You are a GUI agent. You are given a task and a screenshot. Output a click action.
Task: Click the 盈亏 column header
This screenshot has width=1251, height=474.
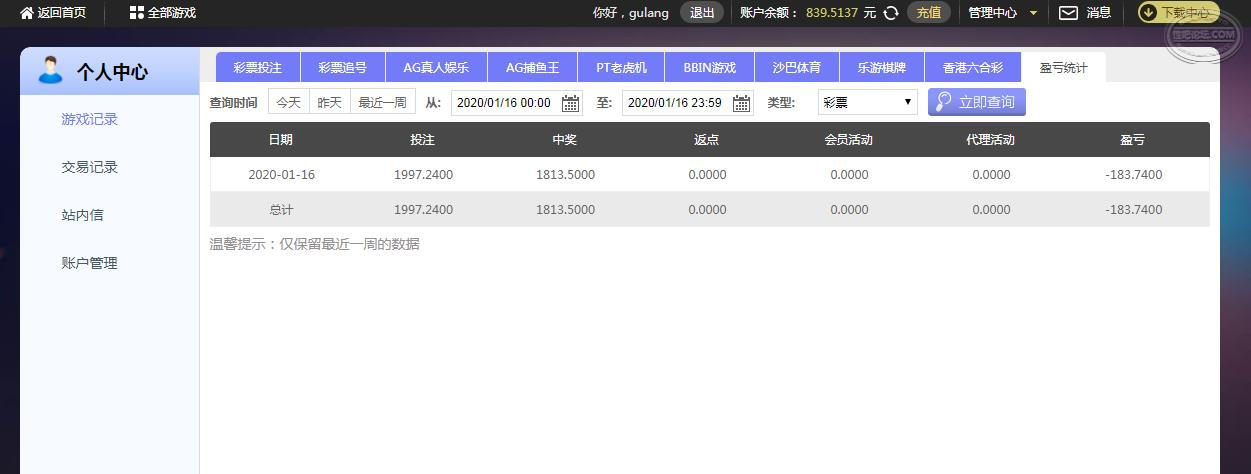tap(1133, 140)
